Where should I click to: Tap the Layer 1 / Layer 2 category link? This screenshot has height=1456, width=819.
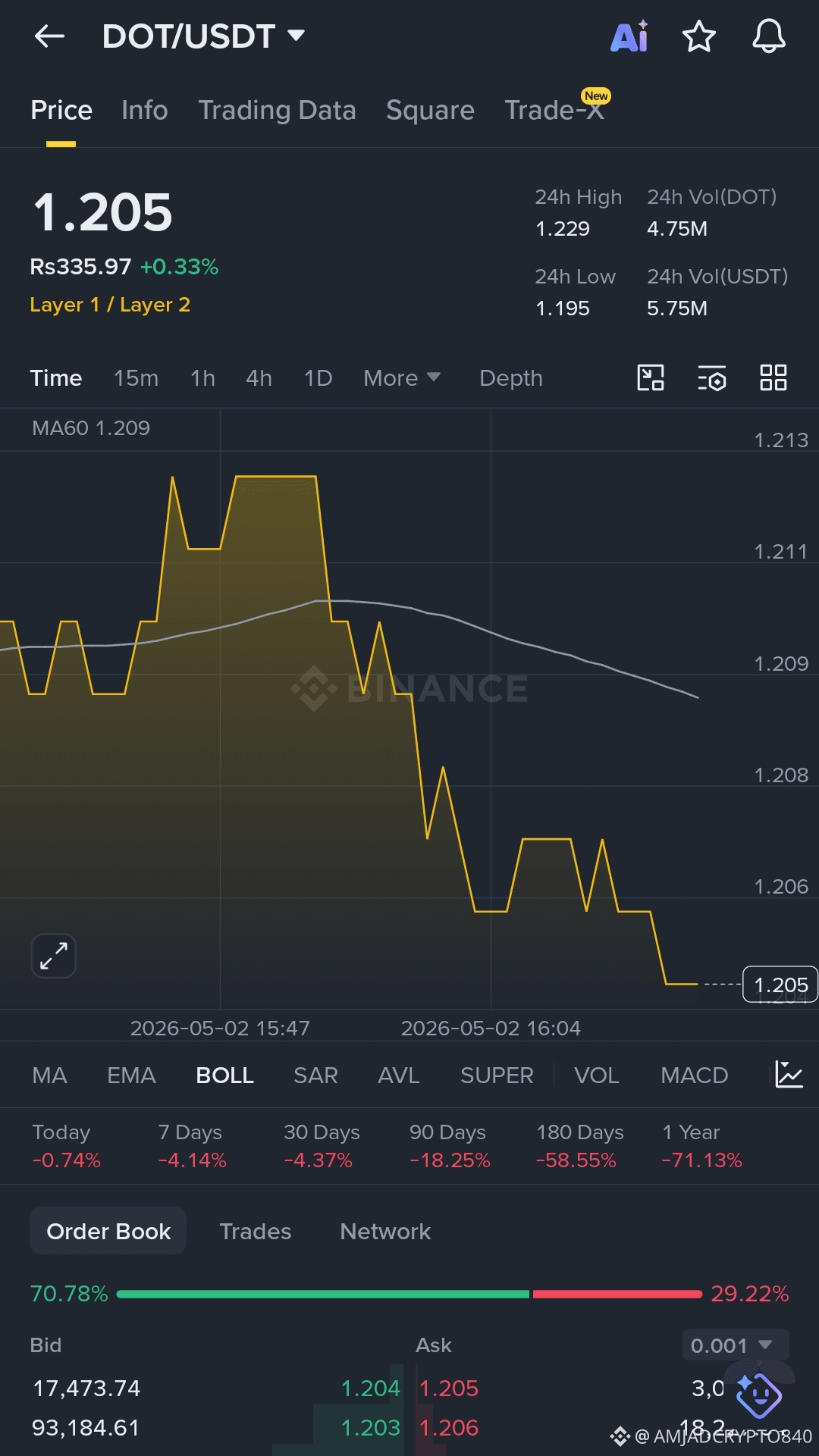tap(110, 305)
